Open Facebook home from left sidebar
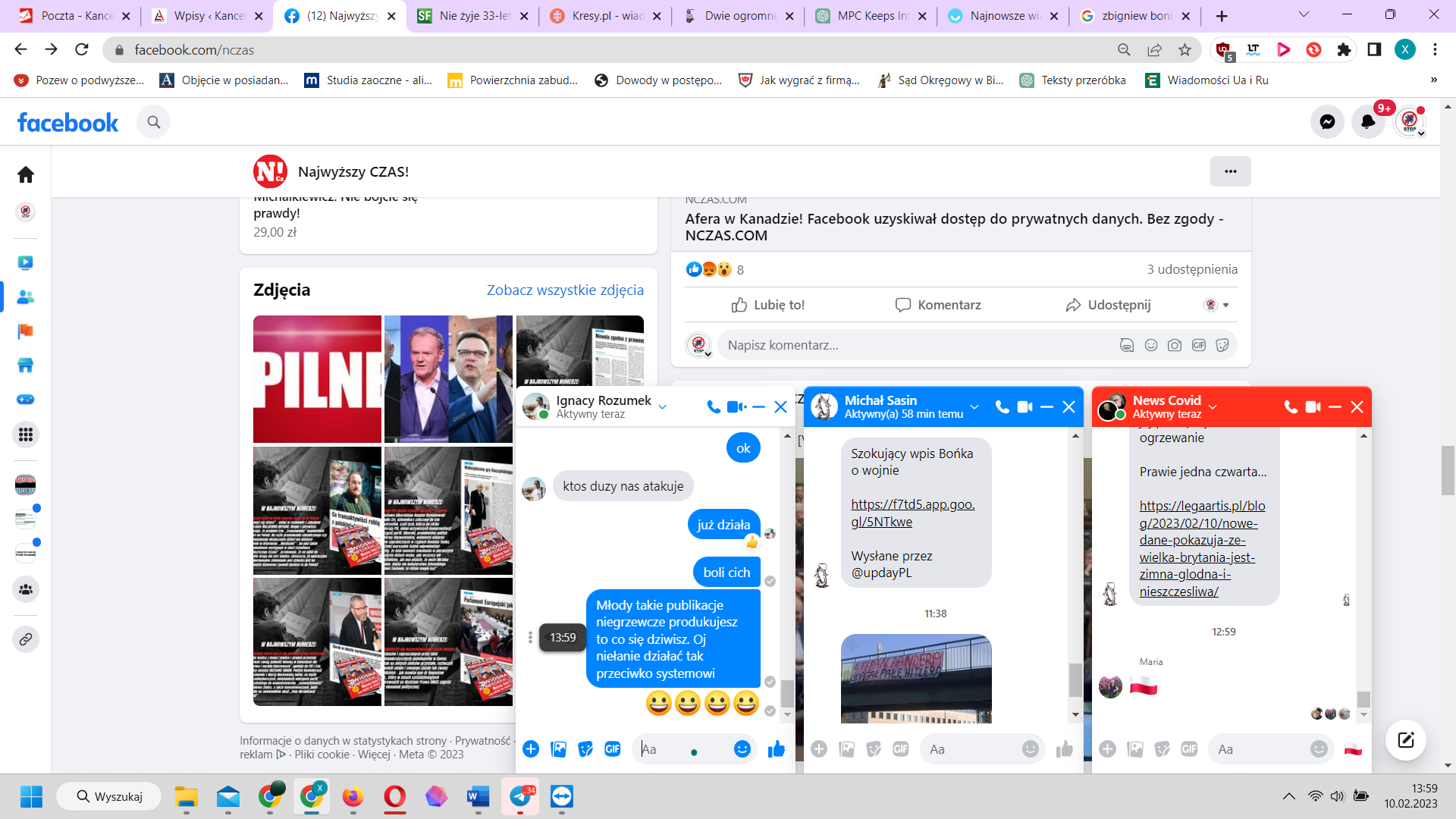The width and height of the screenshot is (1456, 819). (26, 175)
